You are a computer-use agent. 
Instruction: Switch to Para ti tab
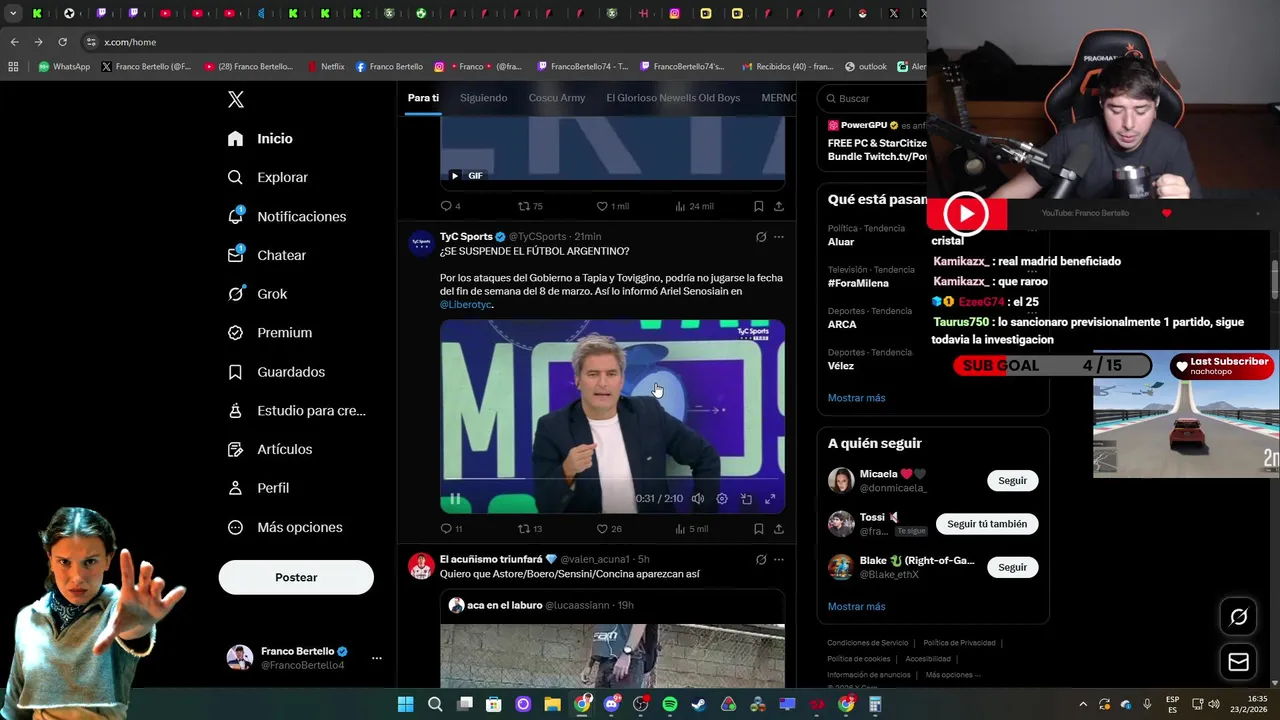423,98
